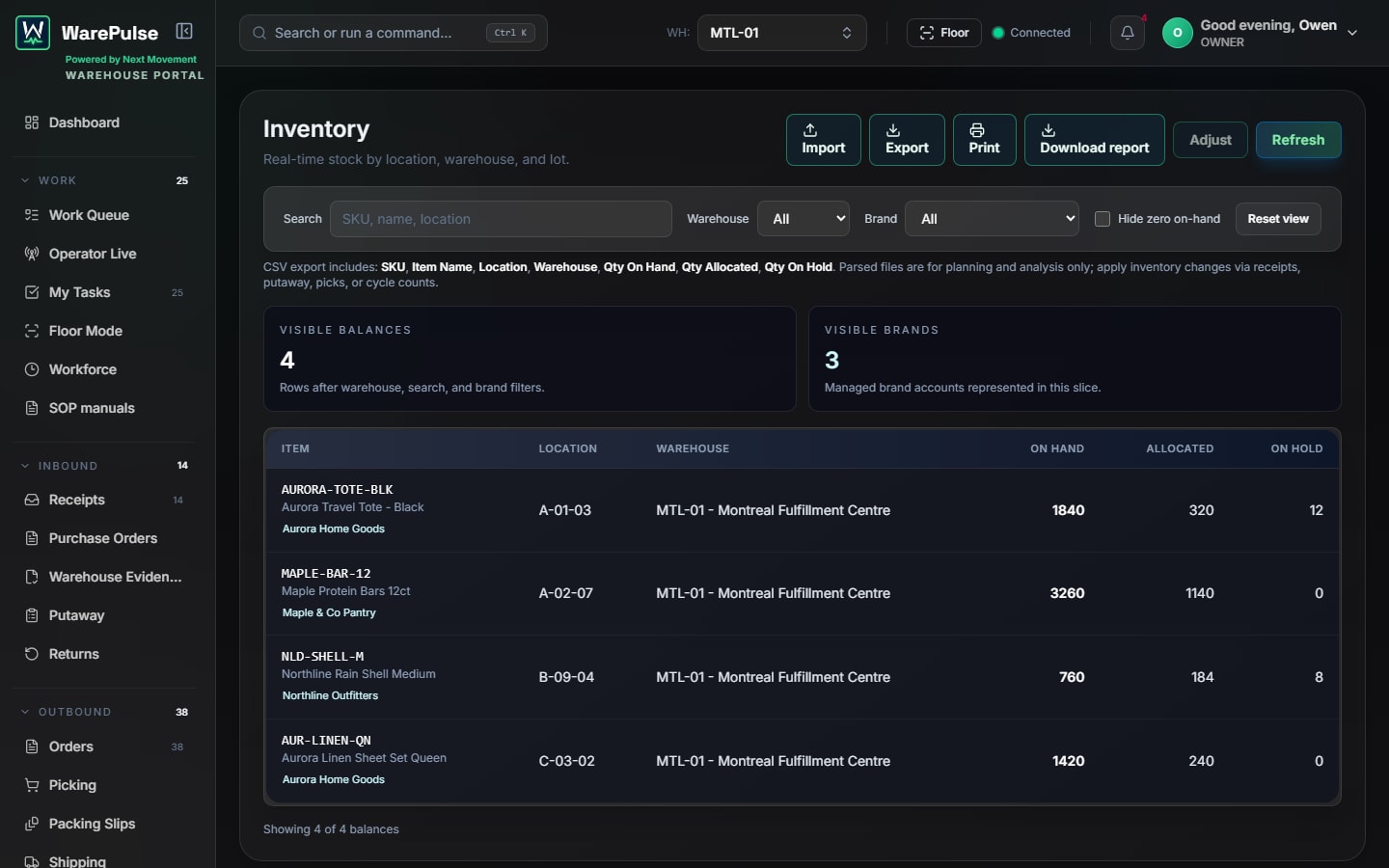Click on-hand value 3260

tap(1067, 593)
